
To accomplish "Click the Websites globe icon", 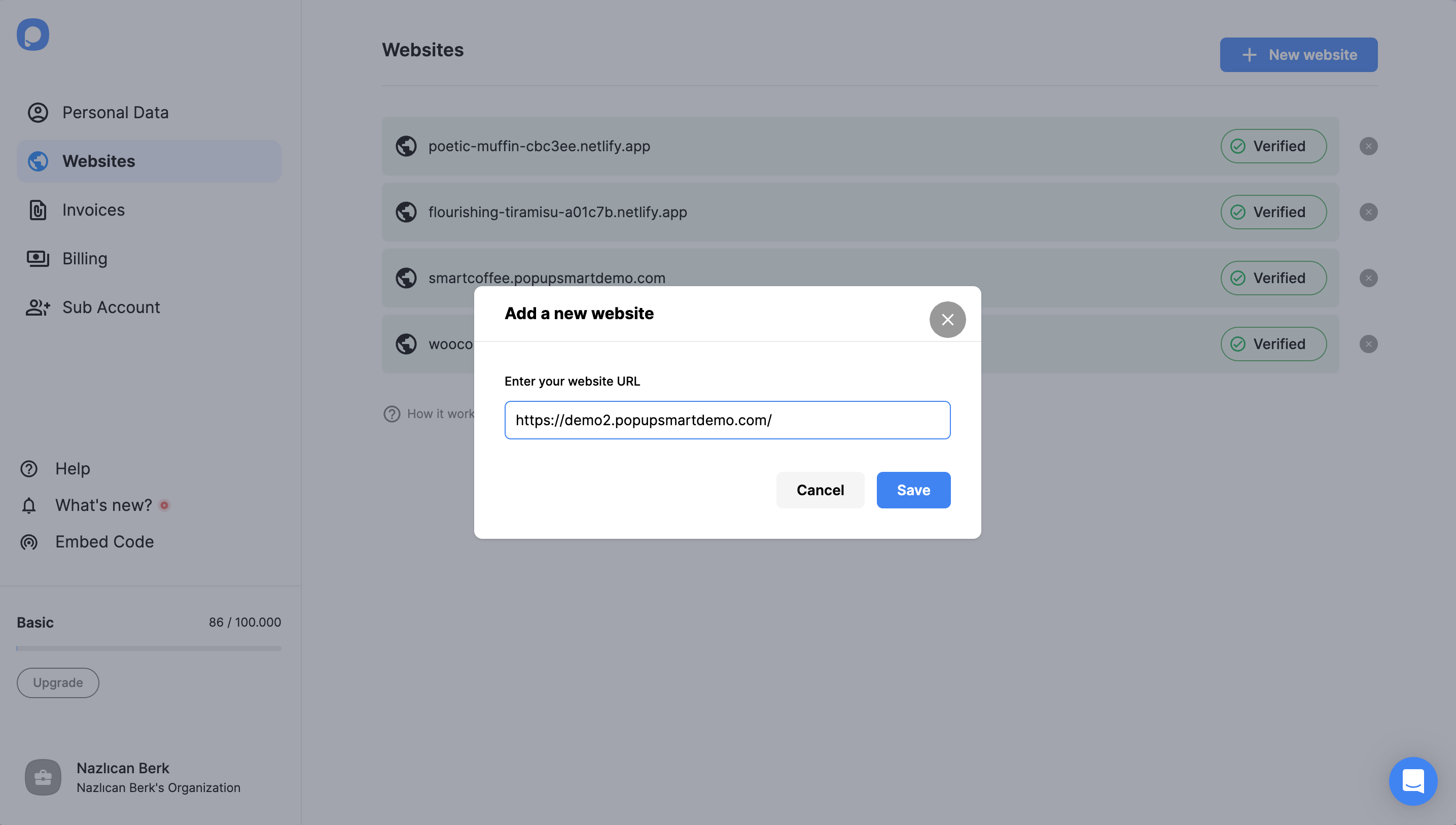I will [x=38, y=161].
